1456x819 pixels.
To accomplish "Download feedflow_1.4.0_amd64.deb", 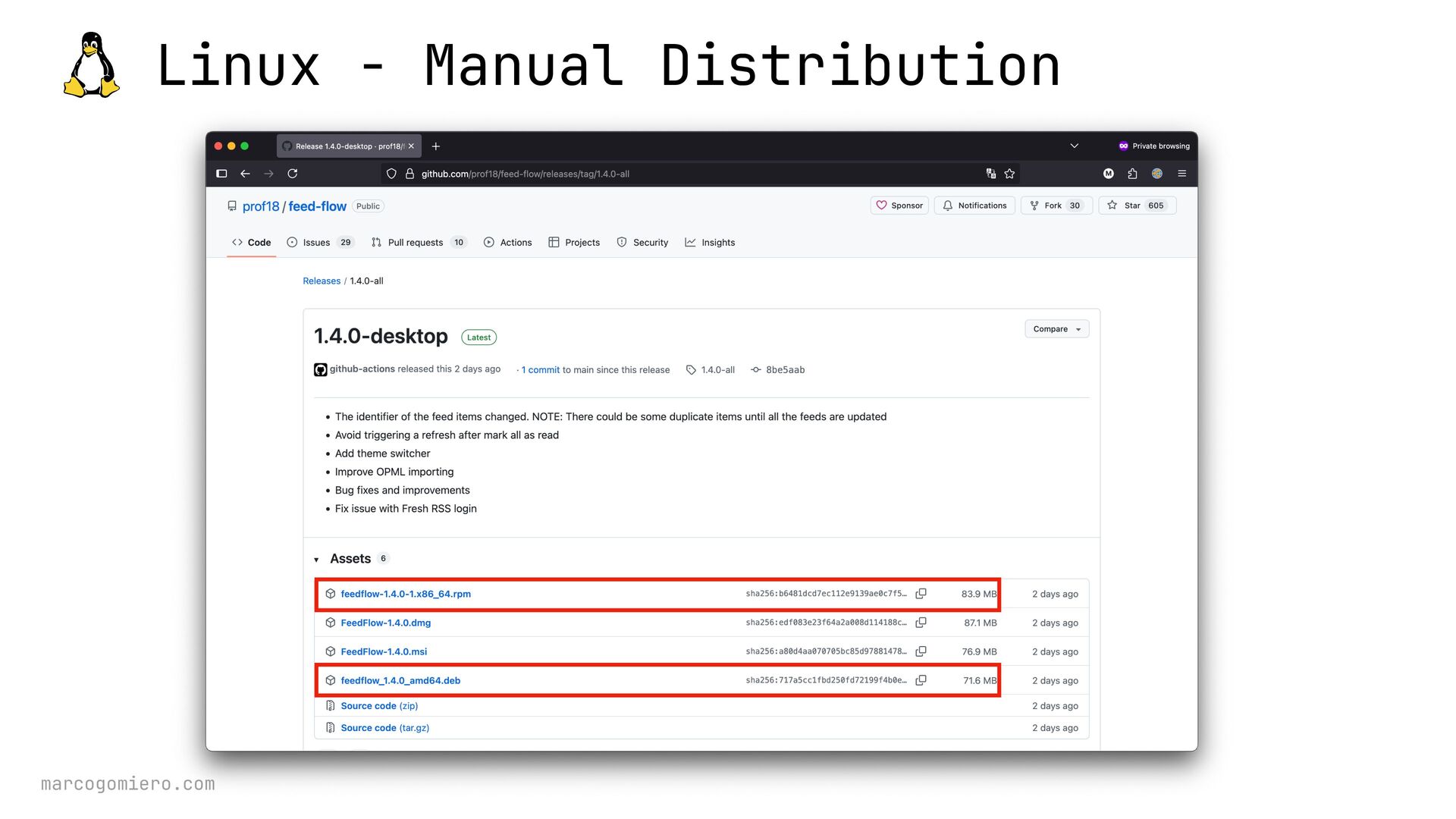I will coord(400,680).
